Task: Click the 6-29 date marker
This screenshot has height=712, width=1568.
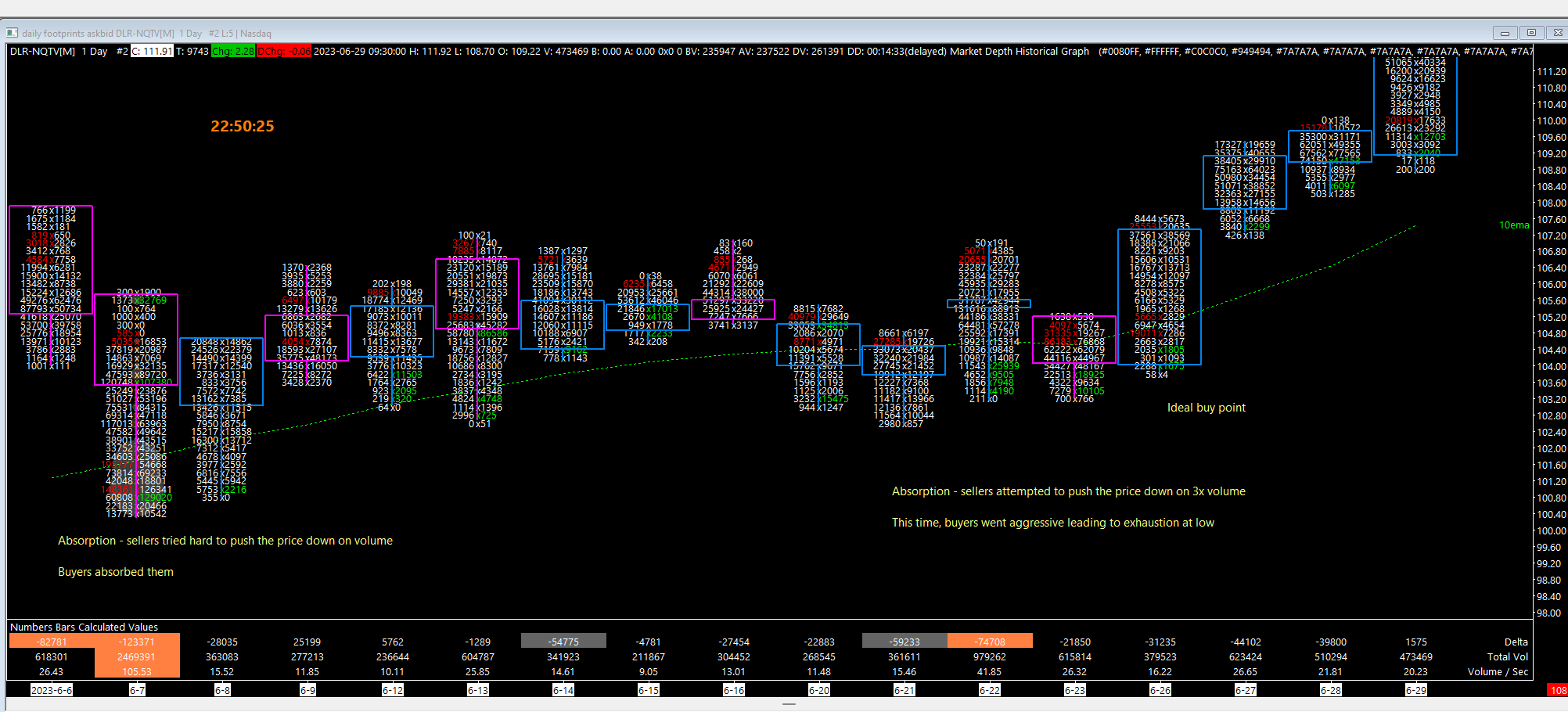Action: point(1416,690)
